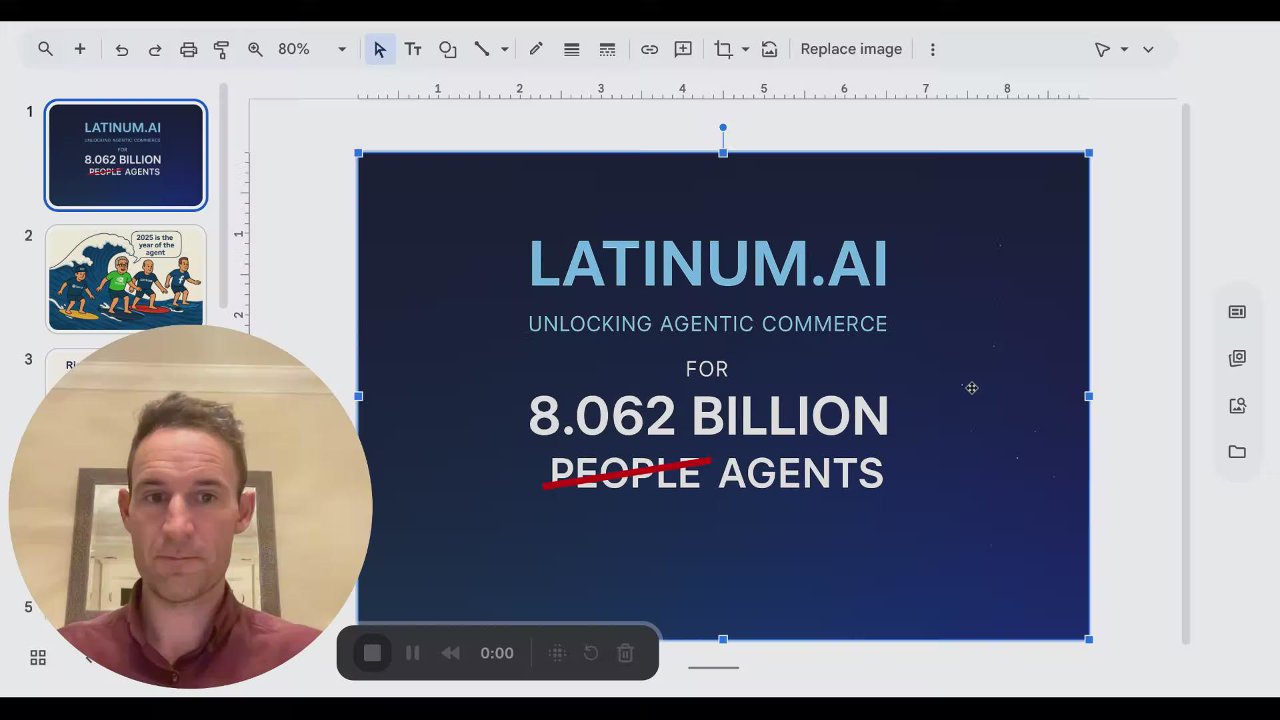Open border weight options
Viewport: 1280px width, 720px height.
pos(572,49)
